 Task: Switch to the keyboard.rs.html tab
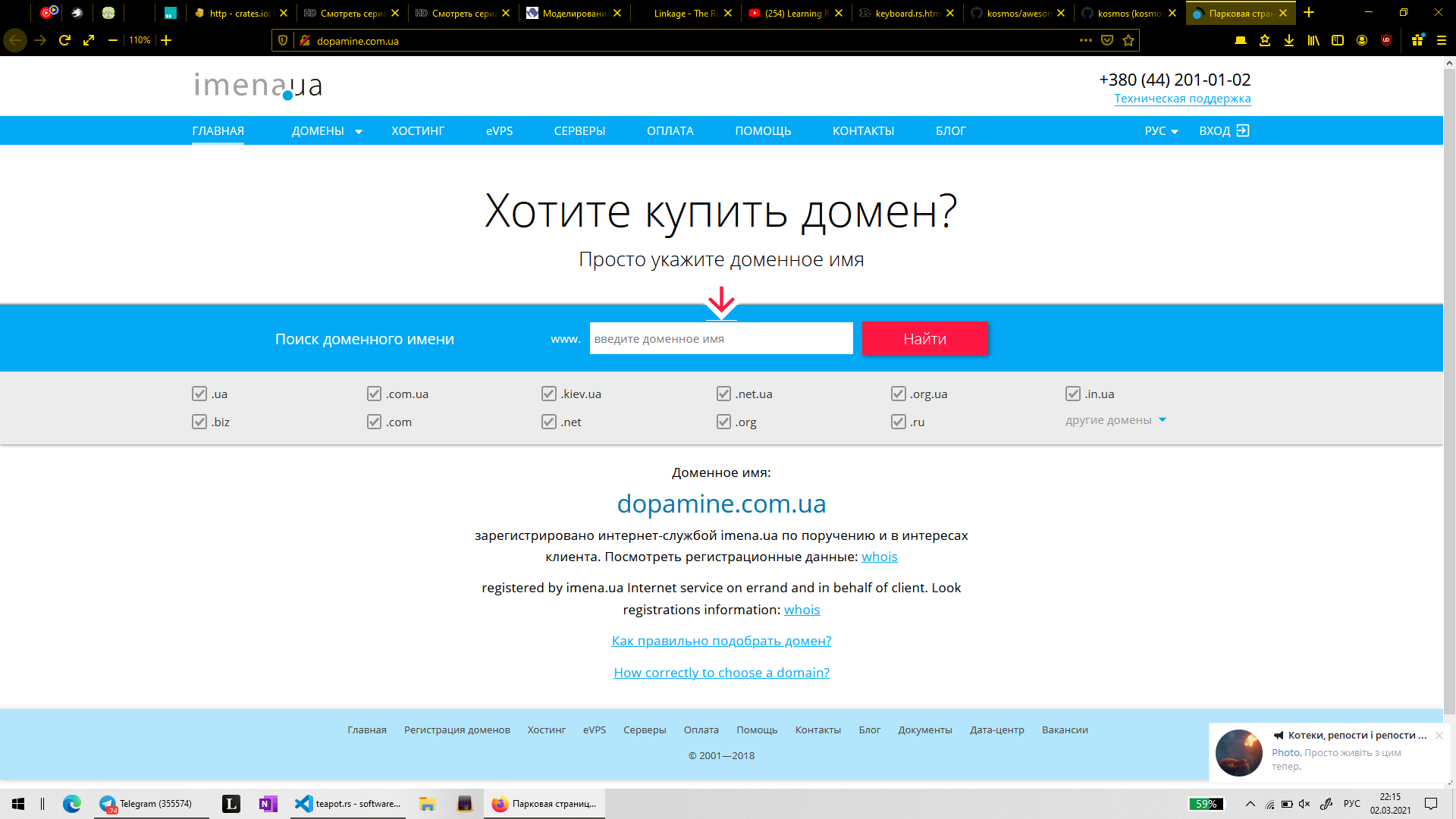(906, 13)
